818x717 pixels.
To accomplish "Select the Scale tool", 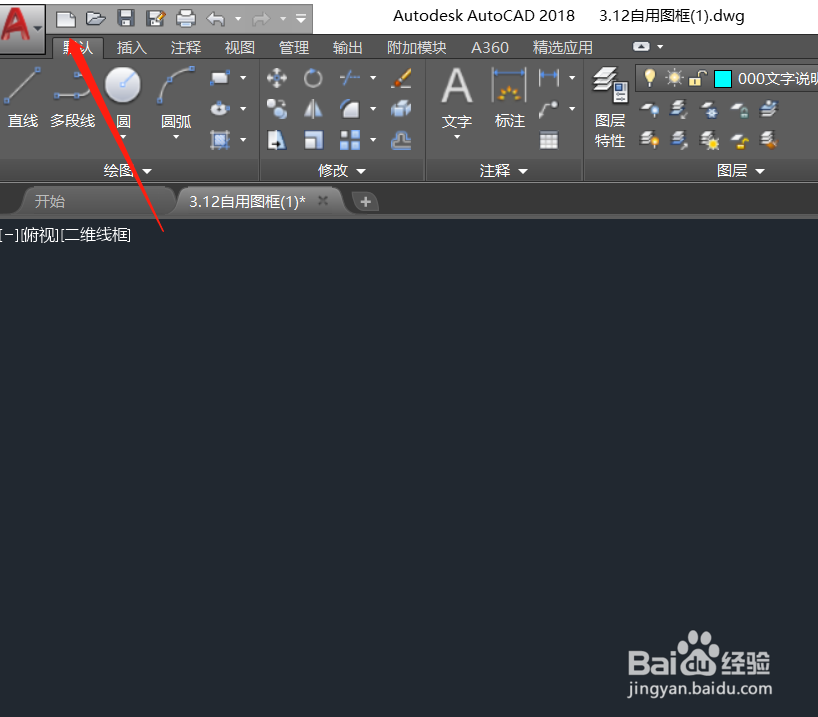I will [x=313, y=140].
